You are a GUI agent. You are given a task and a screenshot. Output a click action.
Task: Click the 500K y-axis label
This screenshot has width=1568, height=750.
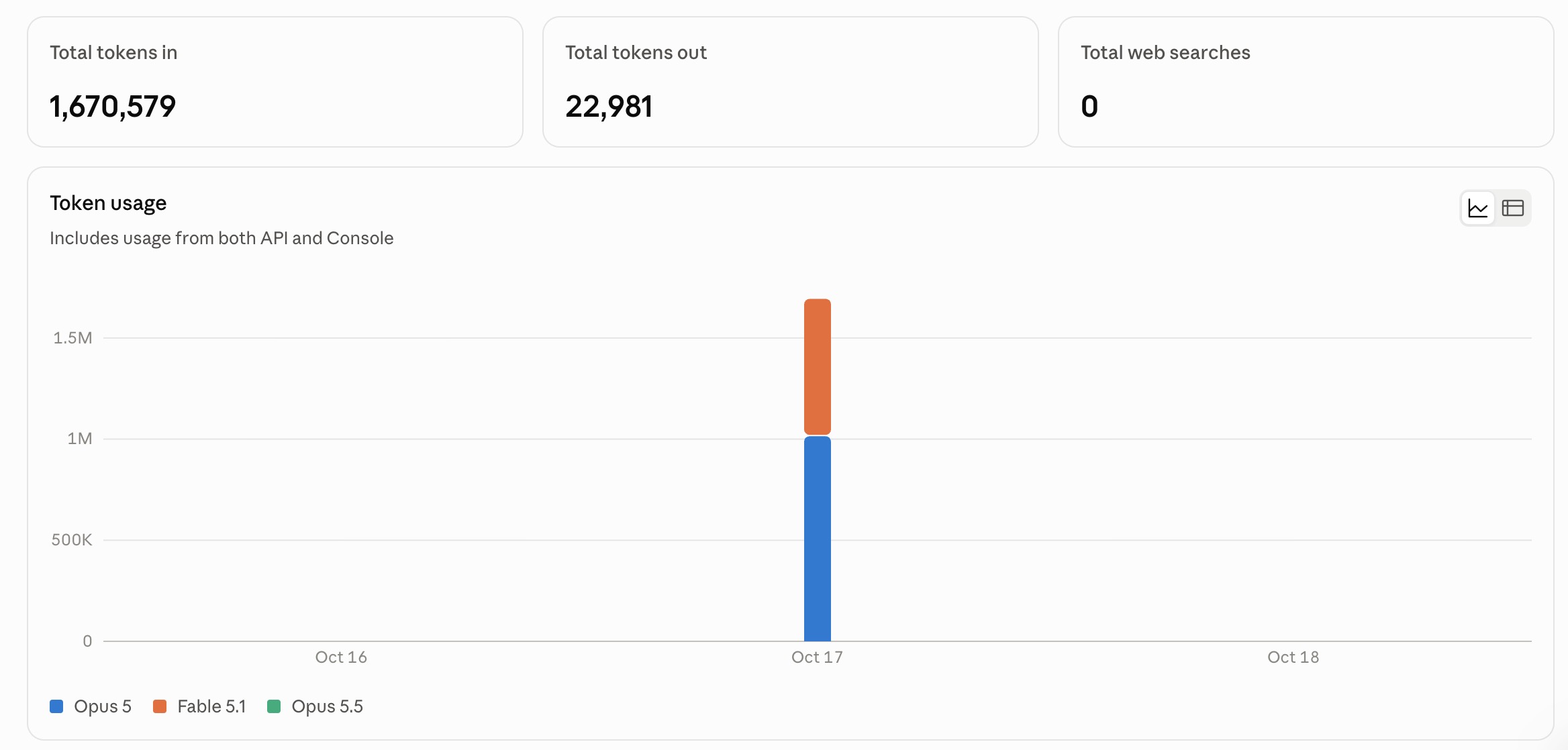pyautogui.click(x=72, y=540)
